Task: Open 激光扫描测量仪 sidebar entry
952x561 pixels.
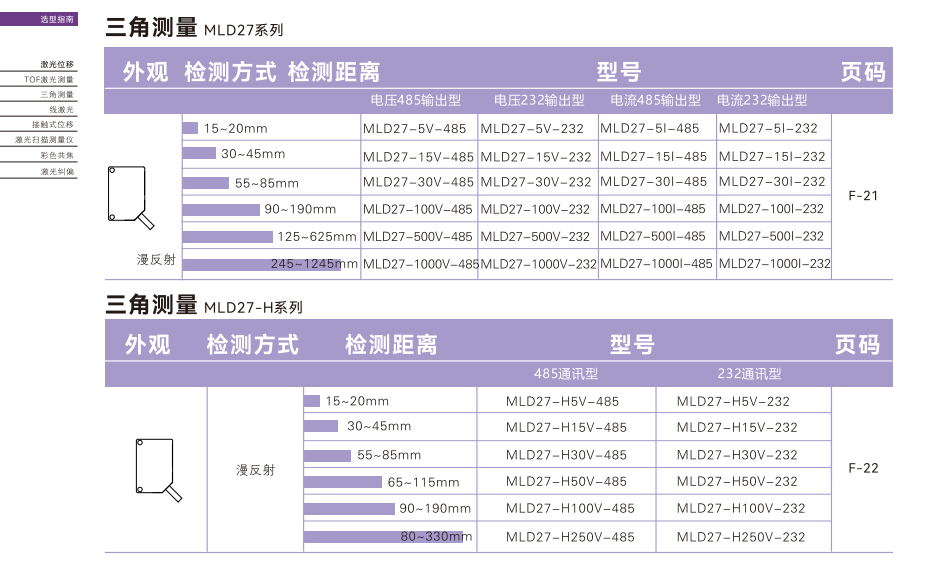Action: [45, 140]
